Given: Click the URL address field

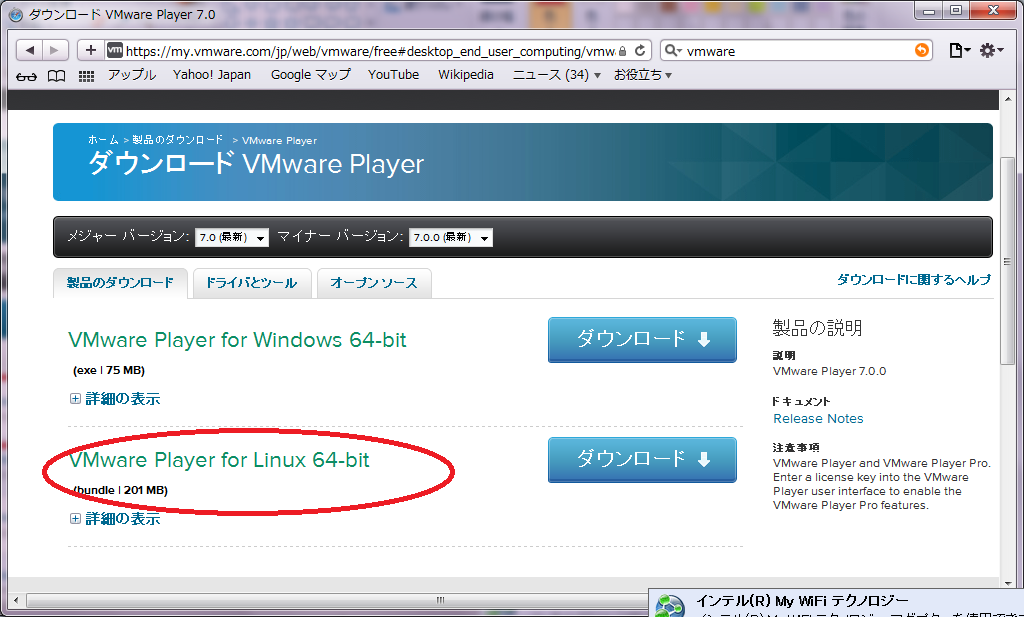Looking at the screenshot, I should click(x=369, y=51).
